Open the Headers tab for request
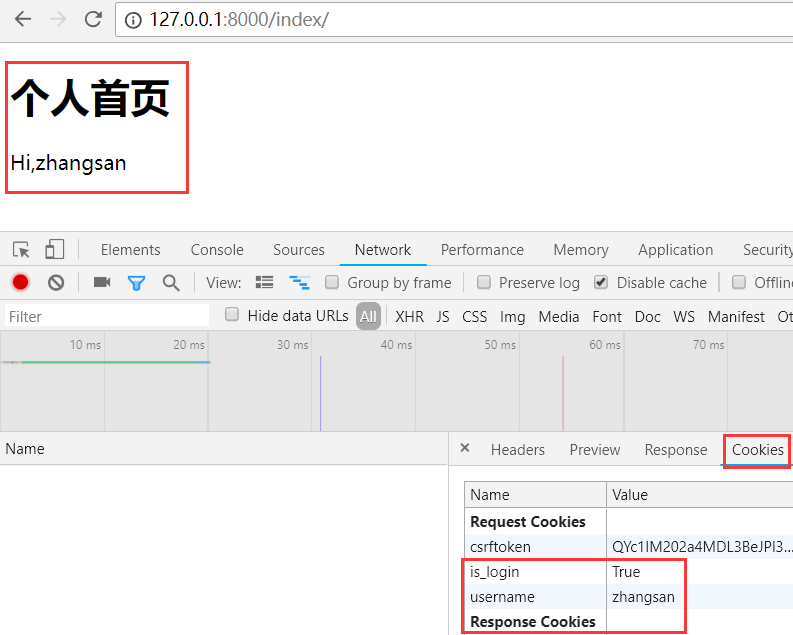 click(x=517, y=450)
